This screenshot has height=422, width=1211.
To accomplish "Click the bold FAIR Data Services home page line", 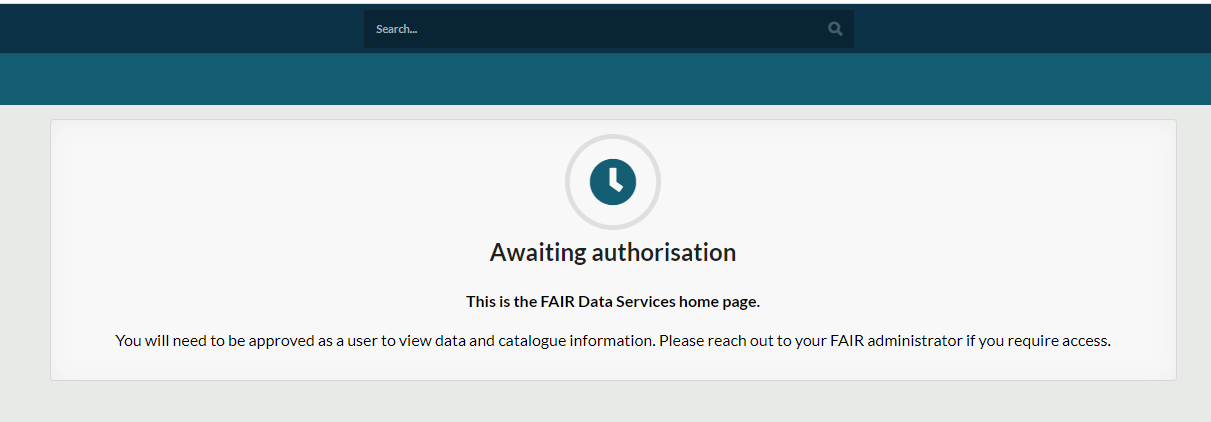I will 612,301.
